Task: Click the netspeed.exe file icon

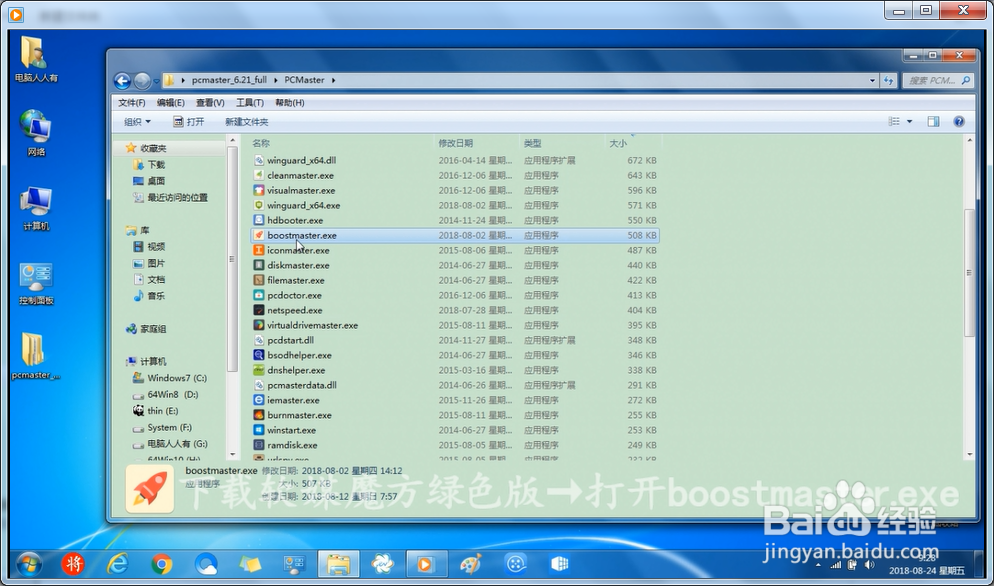Action: pyautogui.click(x=259, y=310)
